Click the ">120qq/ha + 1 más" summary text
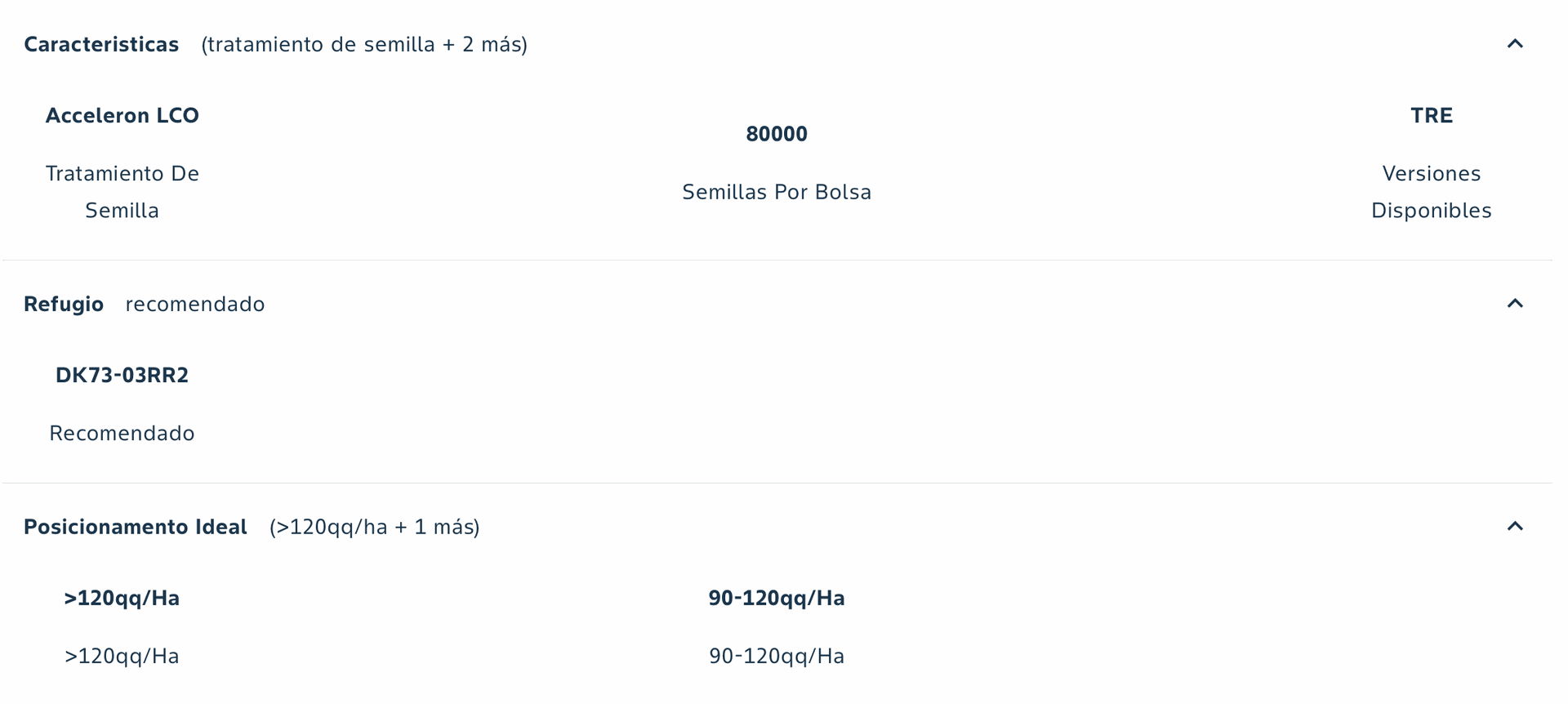This screenshot has width=1568, height=704. [375, 527]
